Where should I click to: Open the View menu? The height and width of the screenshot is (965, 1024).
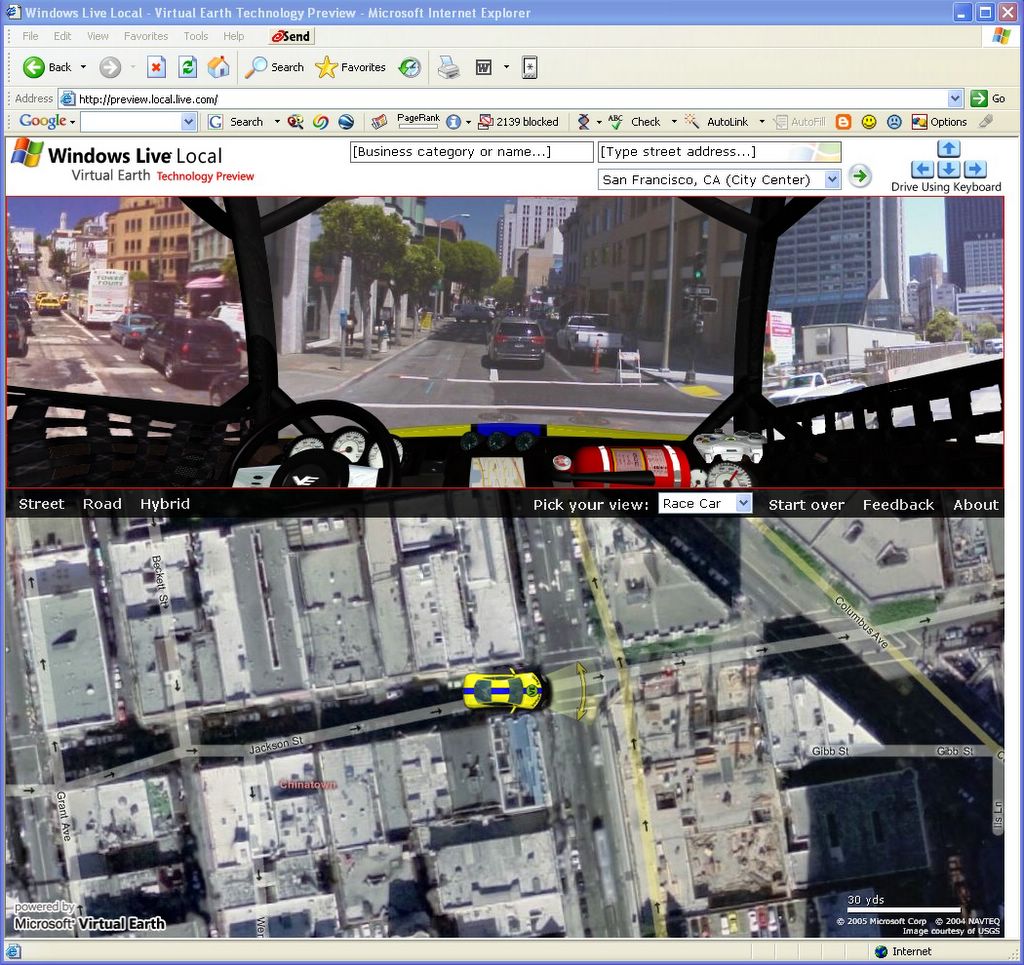coord(98,36)
